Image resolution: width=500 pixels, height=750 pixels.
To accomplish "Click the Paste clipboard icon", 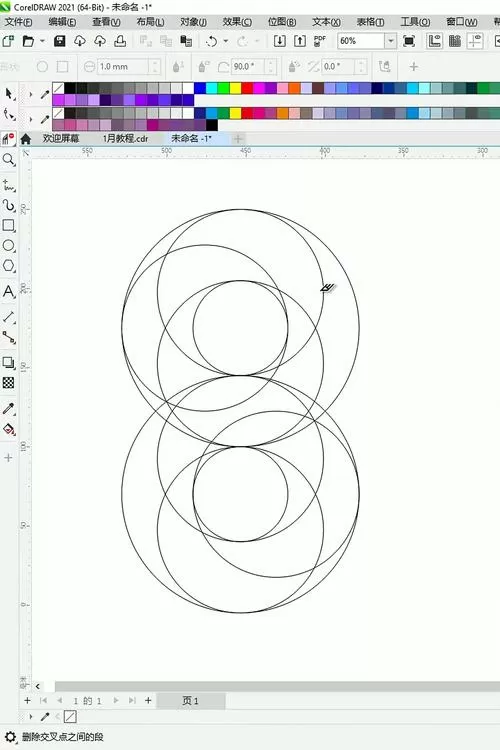I will pos(186,41).
